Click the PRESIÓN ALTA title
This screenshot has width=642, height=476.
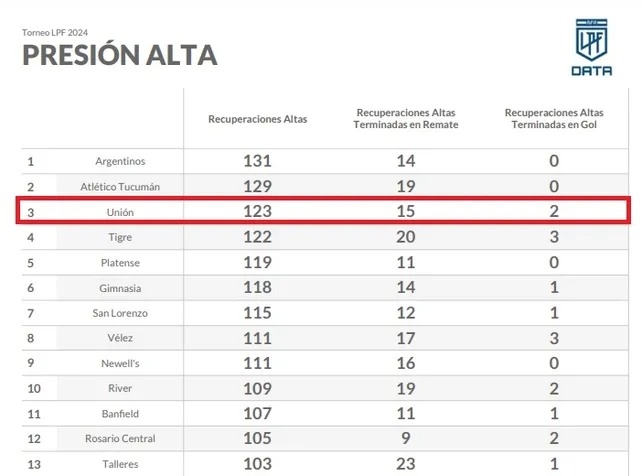[119, 55]
